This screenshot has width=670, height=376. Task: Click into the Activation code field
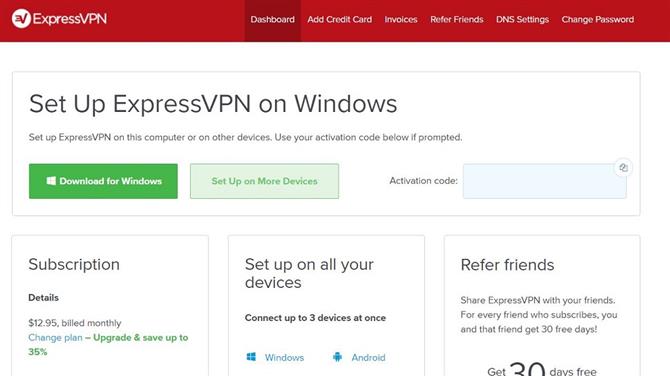(545, 181)
